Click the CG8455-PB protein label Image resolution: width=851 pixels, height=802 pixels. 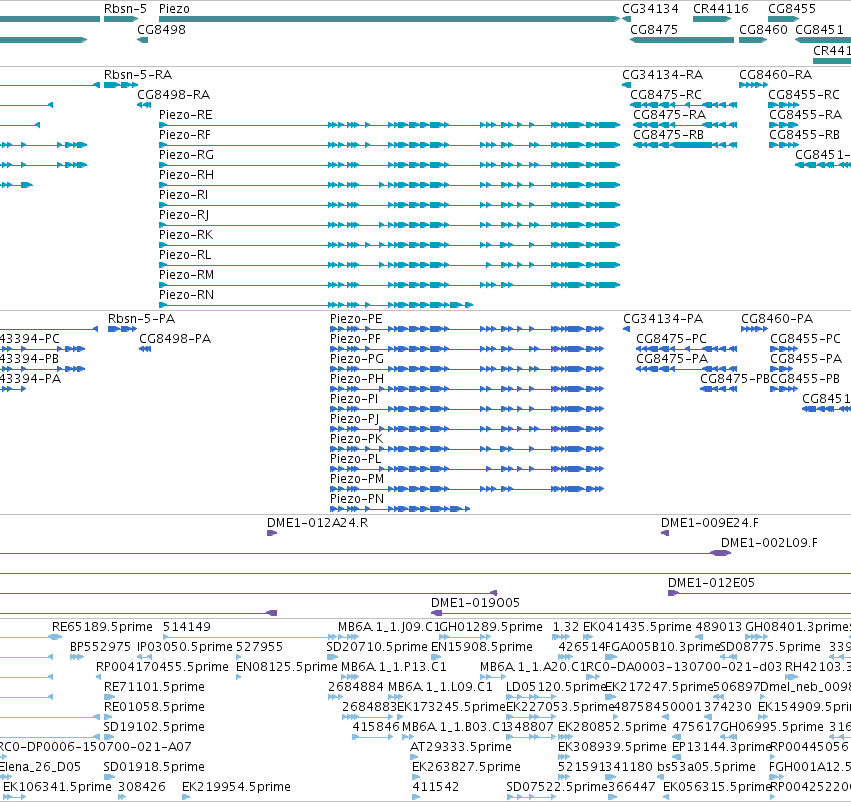coord(805,379)
